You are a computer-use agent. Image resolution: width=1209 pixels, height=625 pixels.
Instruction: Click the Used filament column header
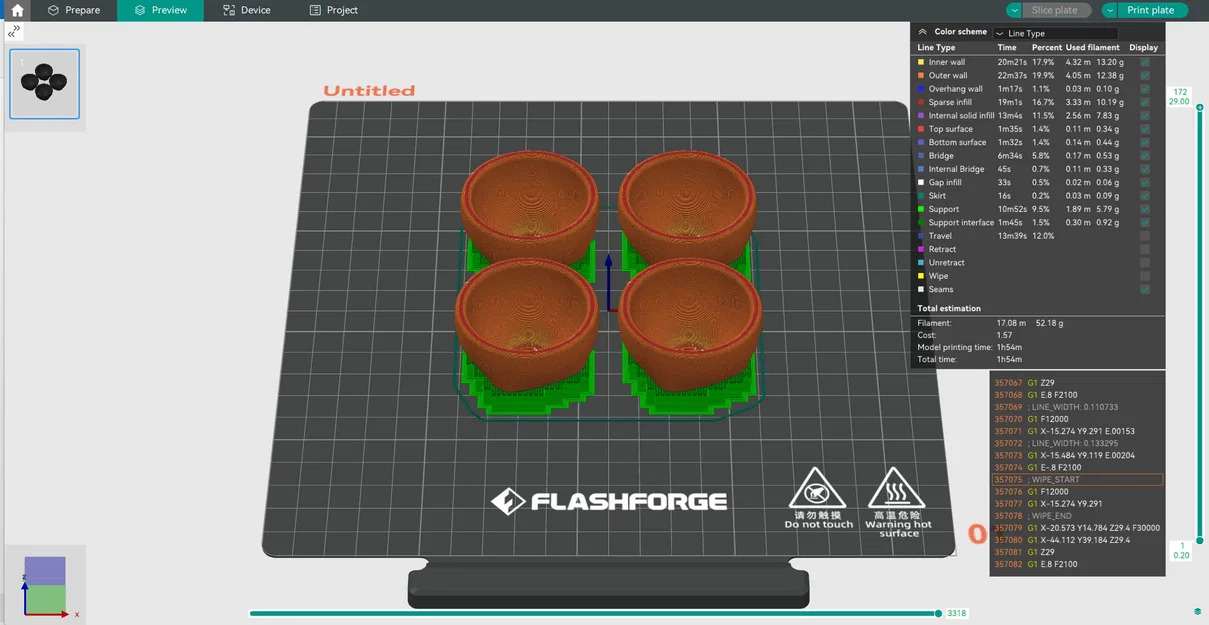1092,47
